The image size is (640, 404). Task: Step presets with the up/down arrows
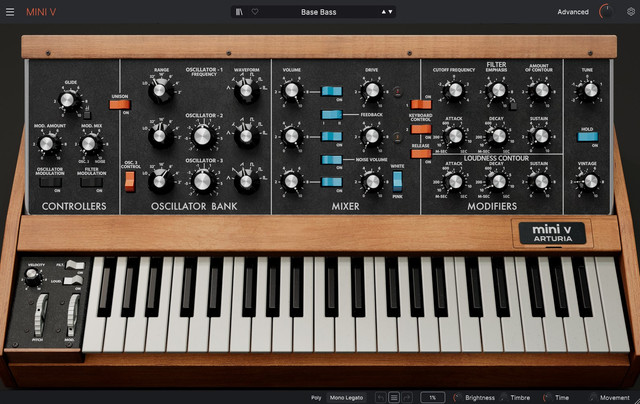387,12
